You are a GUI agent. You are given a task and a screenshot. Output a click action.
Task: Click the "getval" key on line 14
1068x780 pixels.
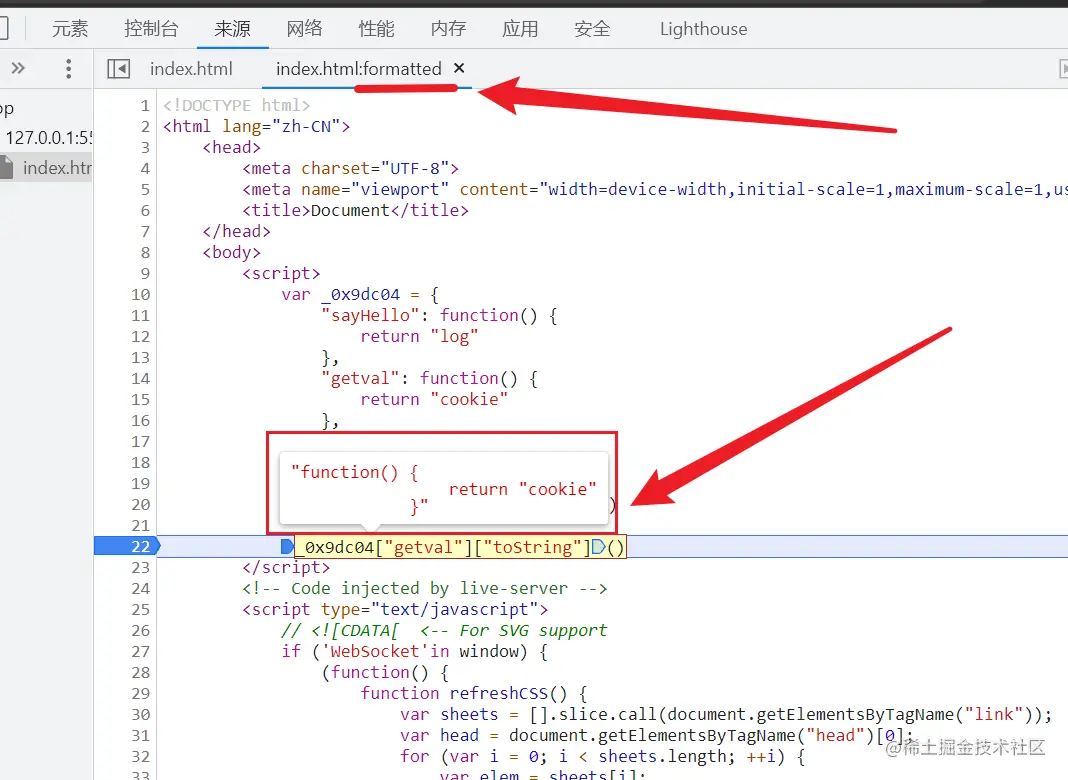click(x=360, y=378)
